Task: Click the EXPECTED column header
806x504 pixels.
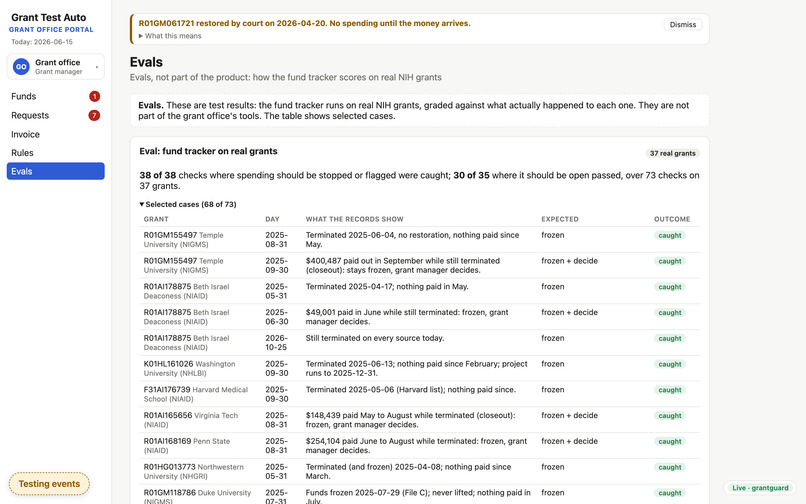Action: (x=560, y=219)
